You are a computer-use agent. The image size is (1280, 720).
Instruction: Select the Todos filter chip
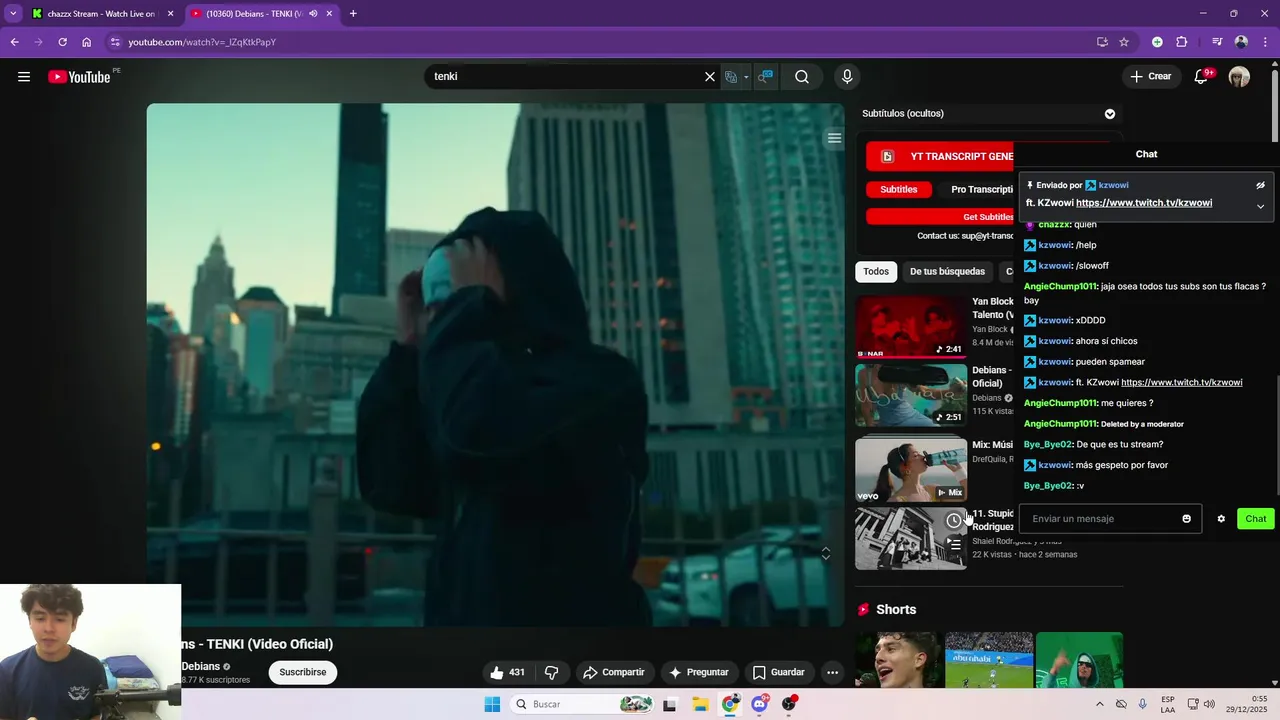[876, 271]
